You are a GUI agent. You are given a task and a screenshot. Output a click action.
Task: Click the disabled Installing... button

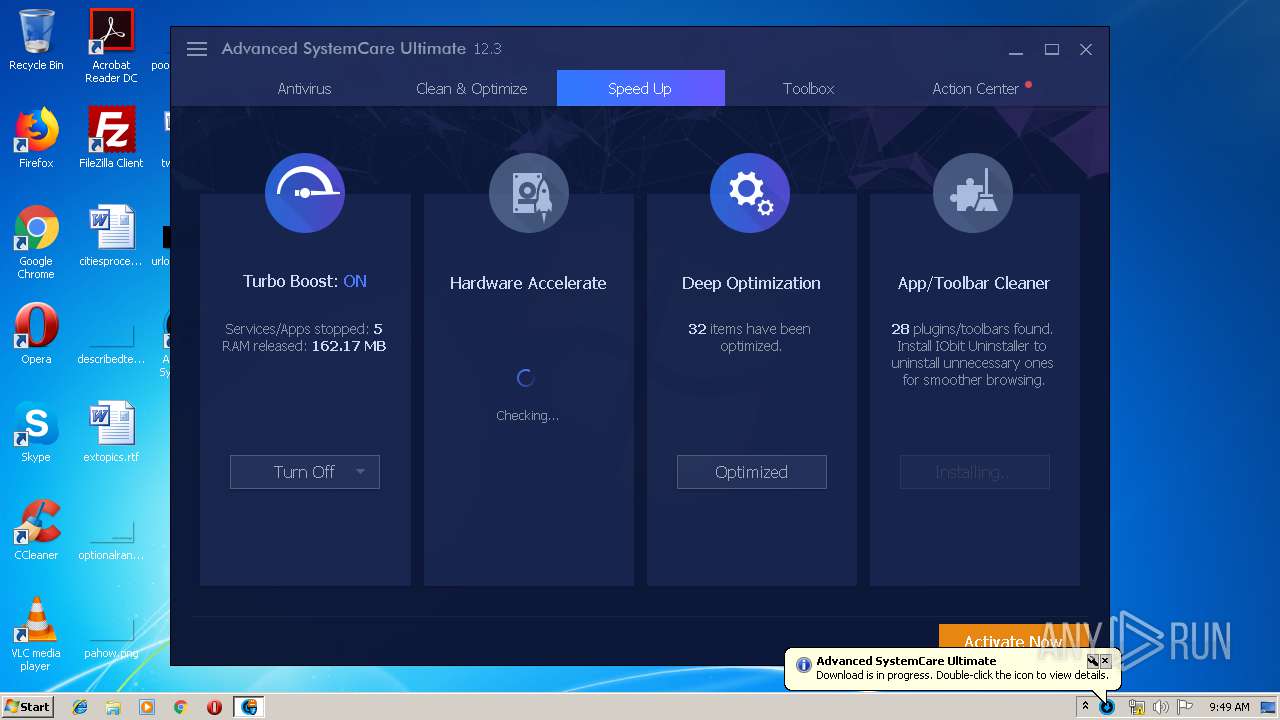[975, 472]
